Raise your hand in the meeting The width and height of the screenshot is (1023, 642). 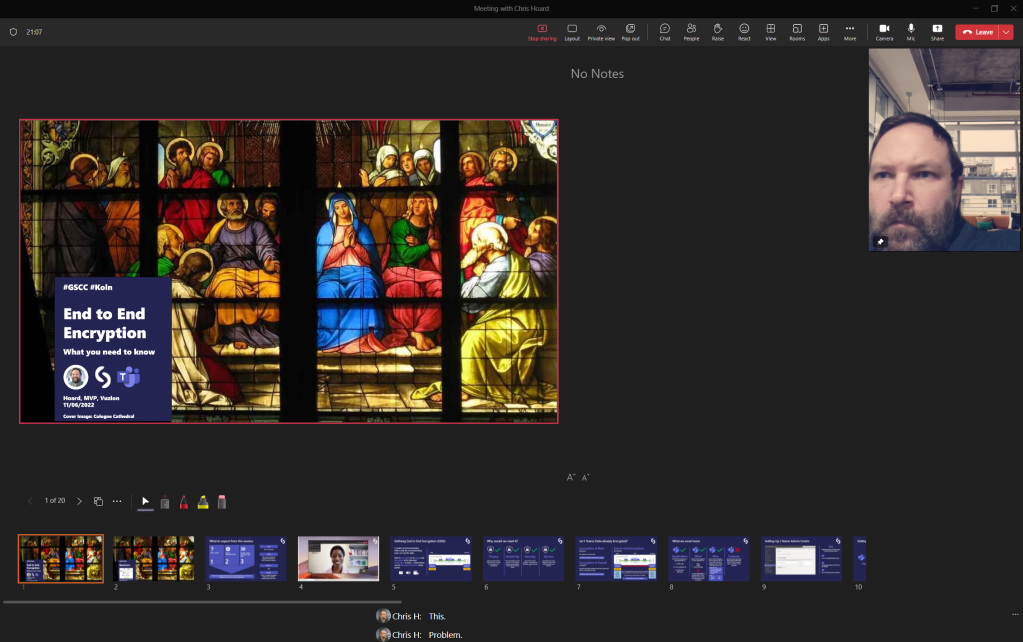click(718, 32)
